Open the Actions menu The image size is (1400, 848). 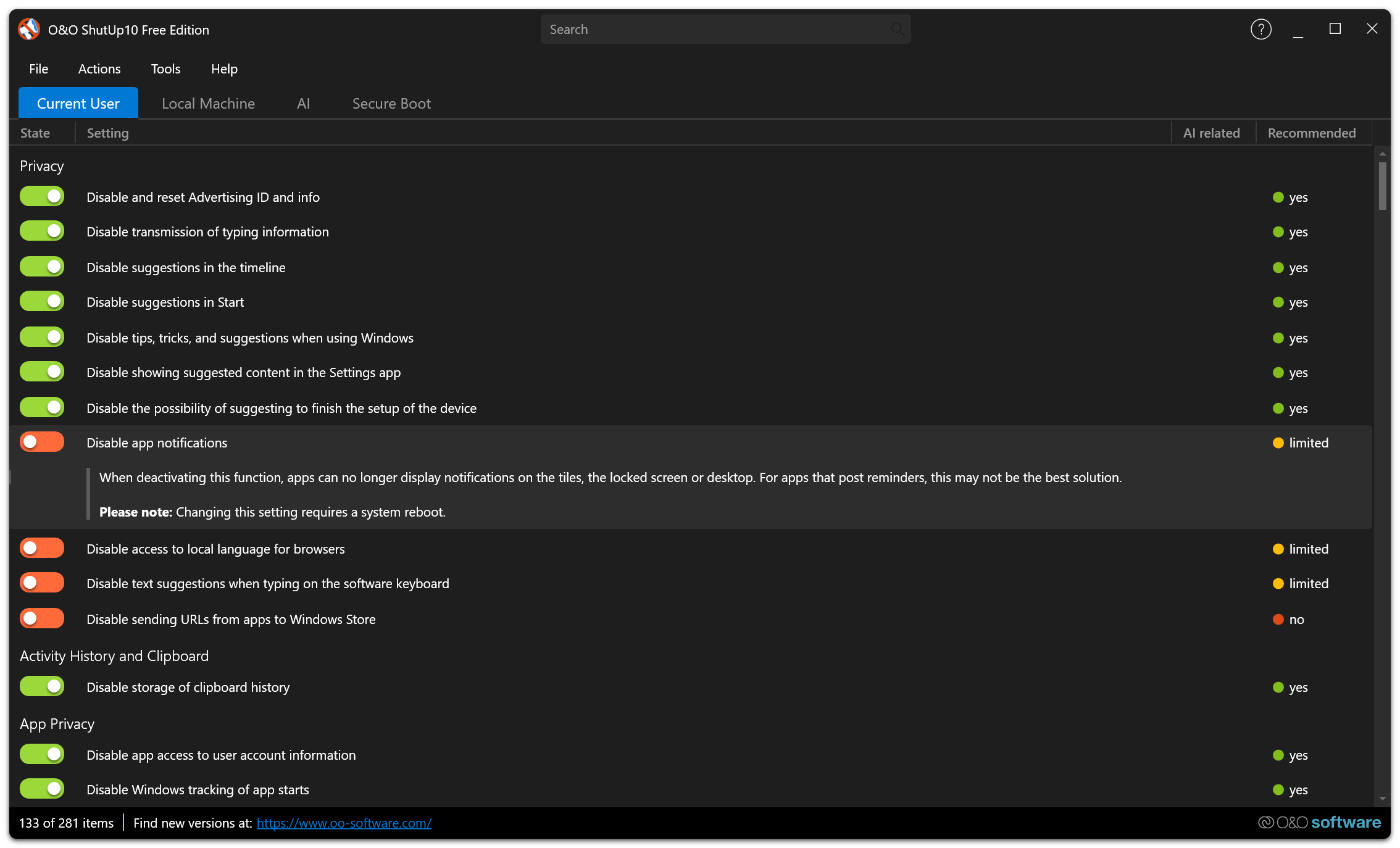pos(99,69)
